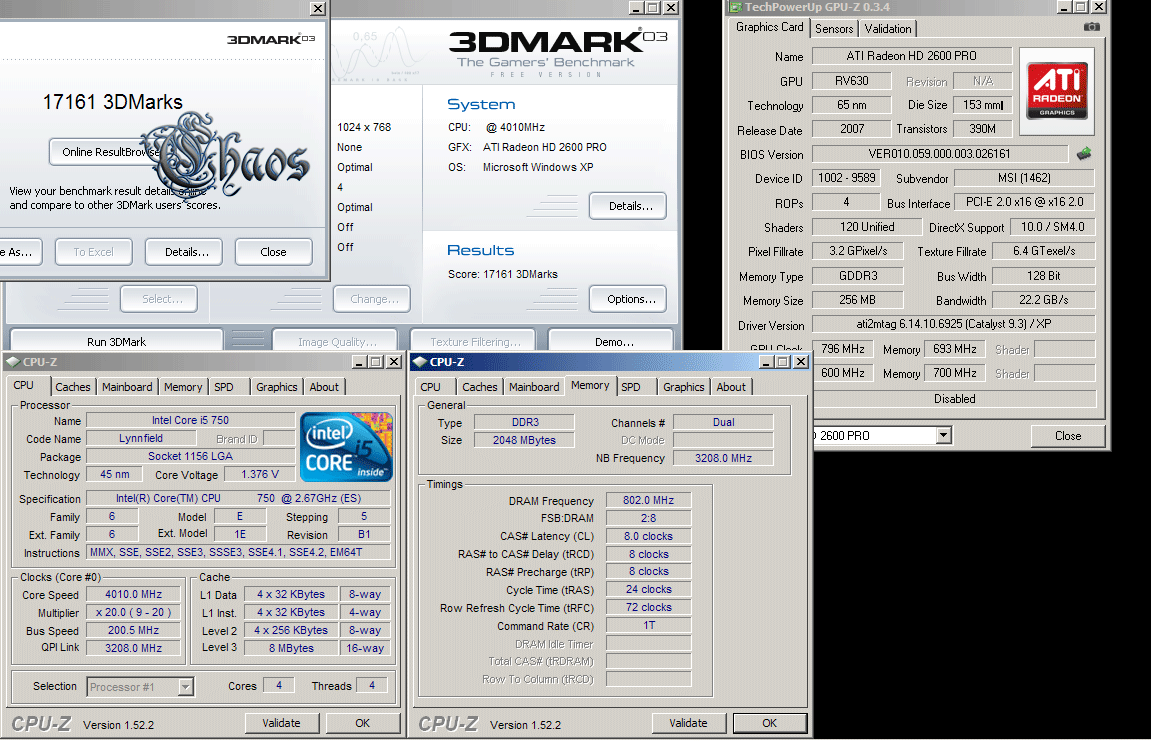Screen dimensions: 1151x741
Task: Open About tab in left CPU-Z
Action: pyautogui.click(x=324, y=387)
